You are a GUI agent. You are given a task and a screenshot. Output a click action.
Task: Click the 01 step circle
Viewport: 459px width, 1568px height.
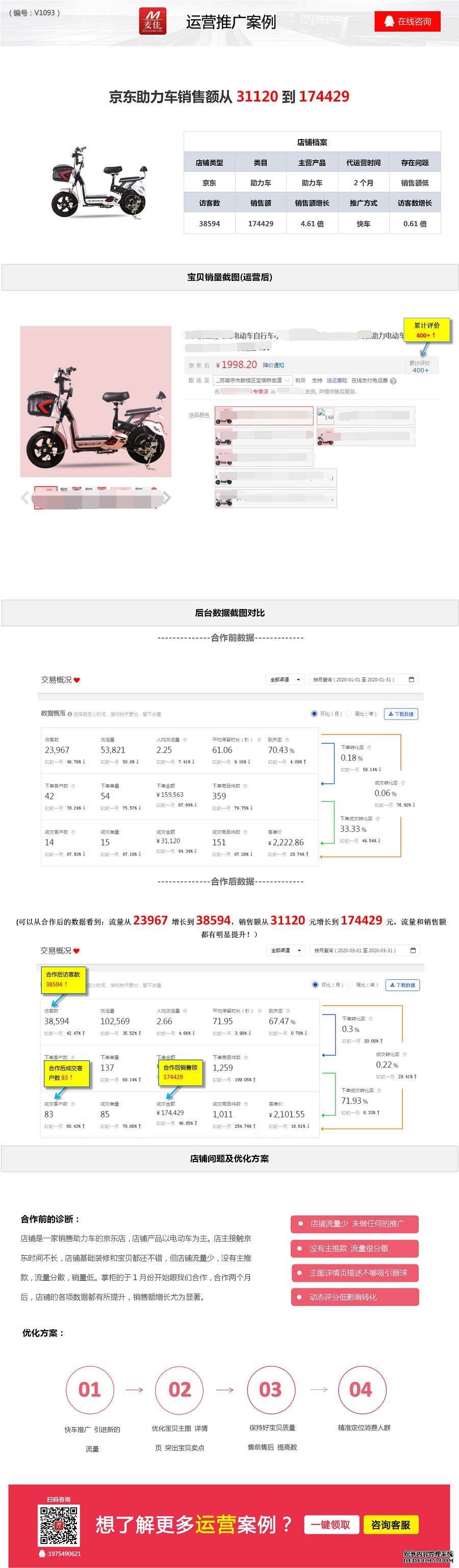90,1389
